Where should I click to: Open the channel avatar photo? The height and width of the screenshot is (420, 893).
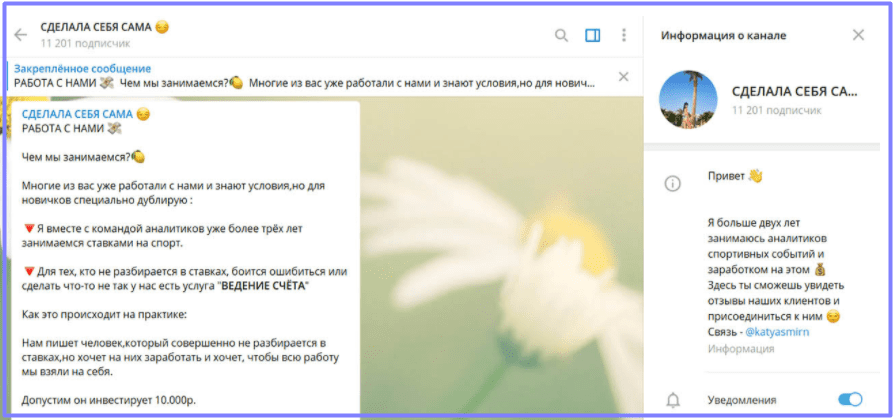point(688,100)
